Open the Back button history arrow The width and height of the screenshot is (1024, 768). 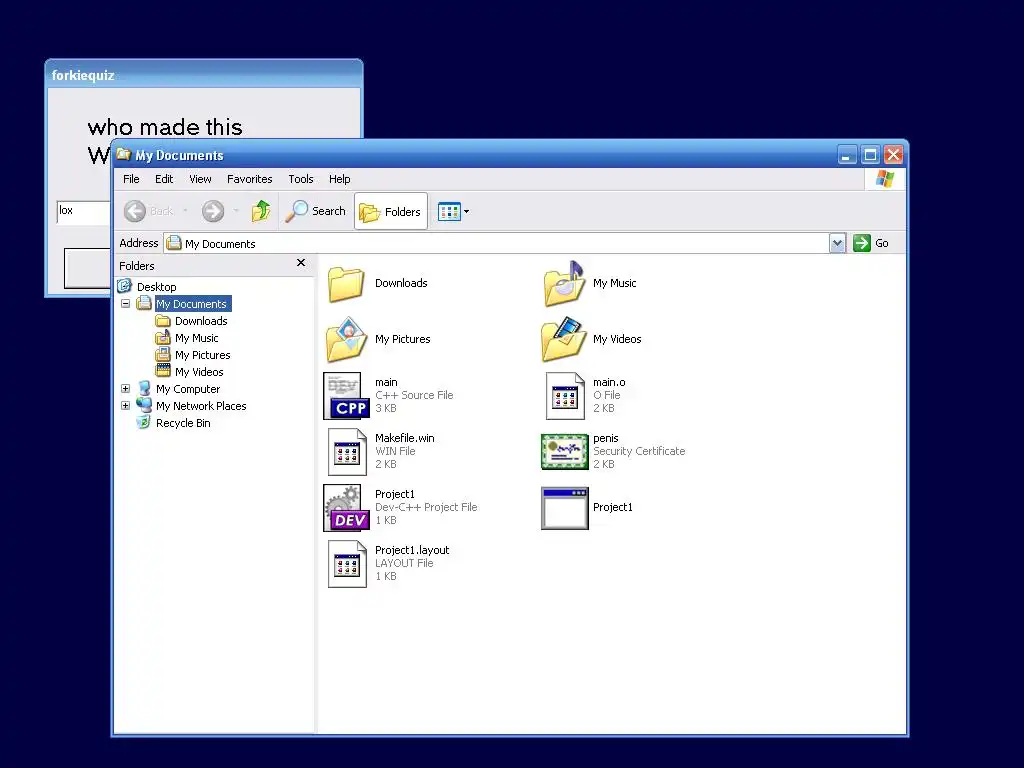click(185, 211)
